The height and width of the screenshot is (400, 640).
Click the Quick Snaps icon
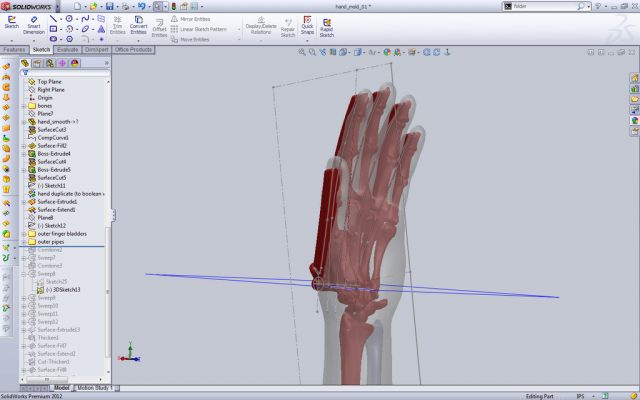point(307,24)
